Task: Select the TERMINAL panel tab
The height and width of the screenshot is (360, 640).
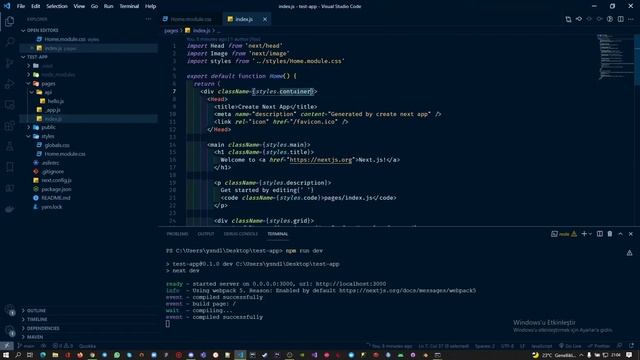Action: (x=278, y=234)
